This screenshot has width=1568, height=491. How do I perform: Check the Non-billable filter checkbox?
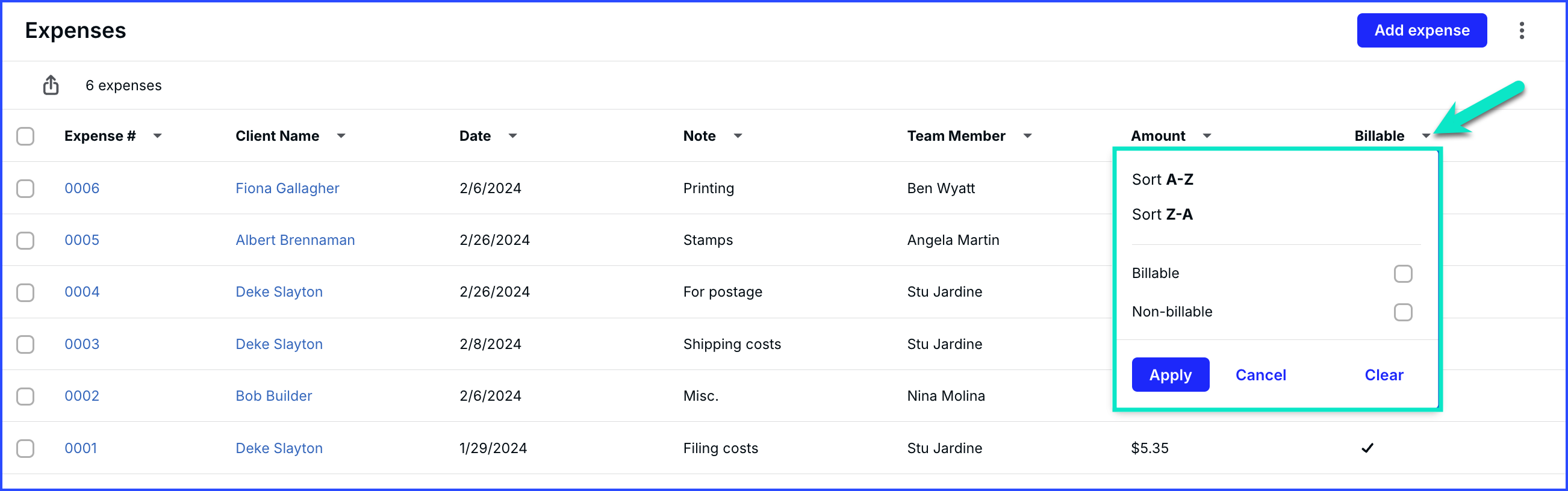[1402, 312]
